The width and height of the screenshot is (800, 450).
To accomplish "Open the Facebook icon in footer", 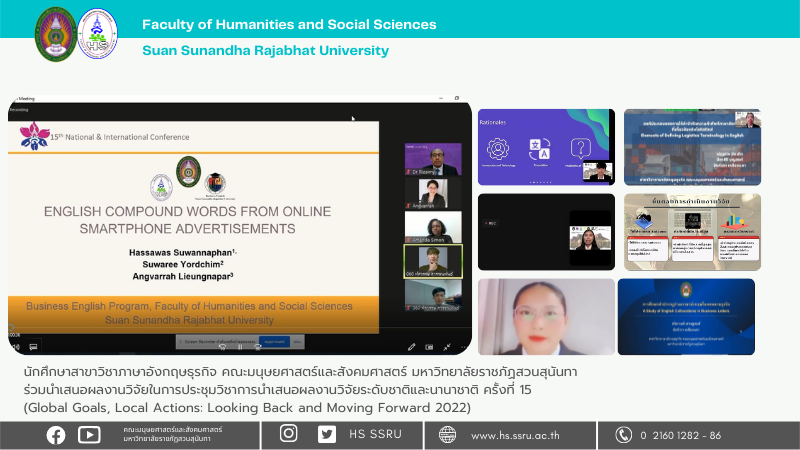I will click(56, 434).
